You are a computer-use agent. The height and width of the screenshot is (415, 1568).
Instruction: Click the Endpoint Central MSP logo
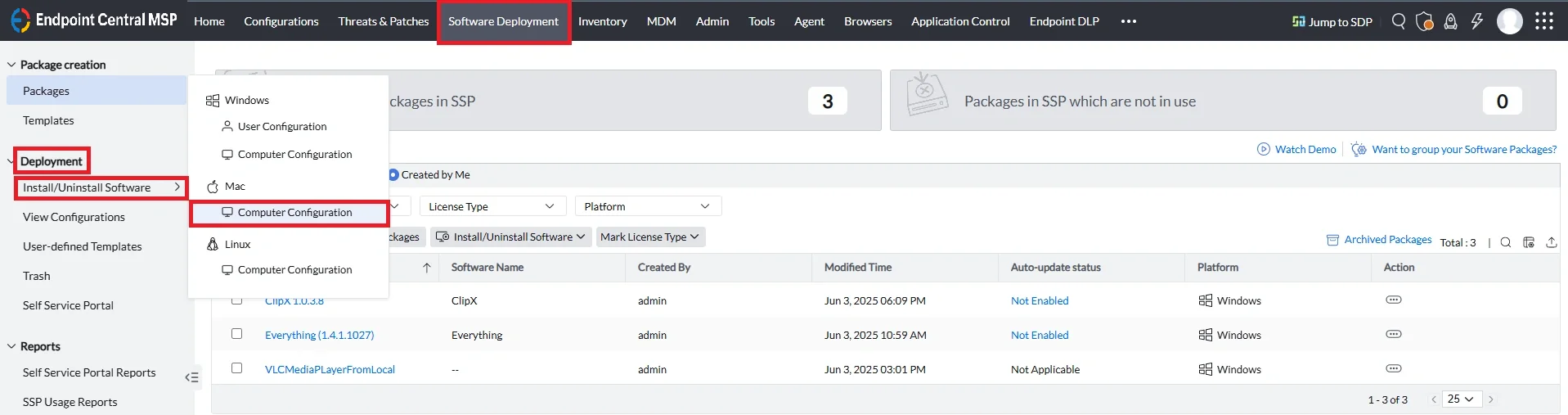(93, 20)
